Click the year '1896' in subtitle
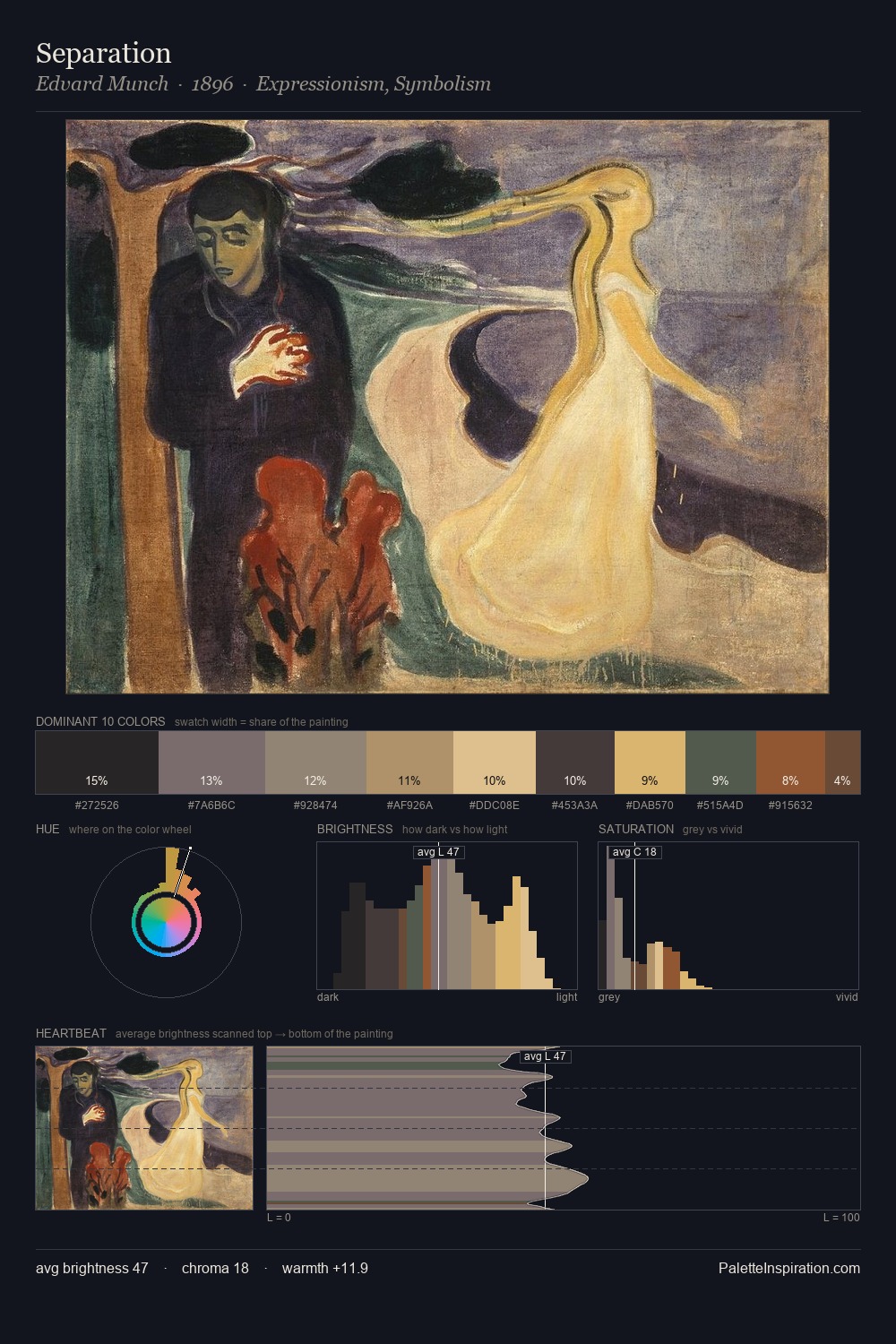Viewport: 896px width, 1344px height. [212, 84]
